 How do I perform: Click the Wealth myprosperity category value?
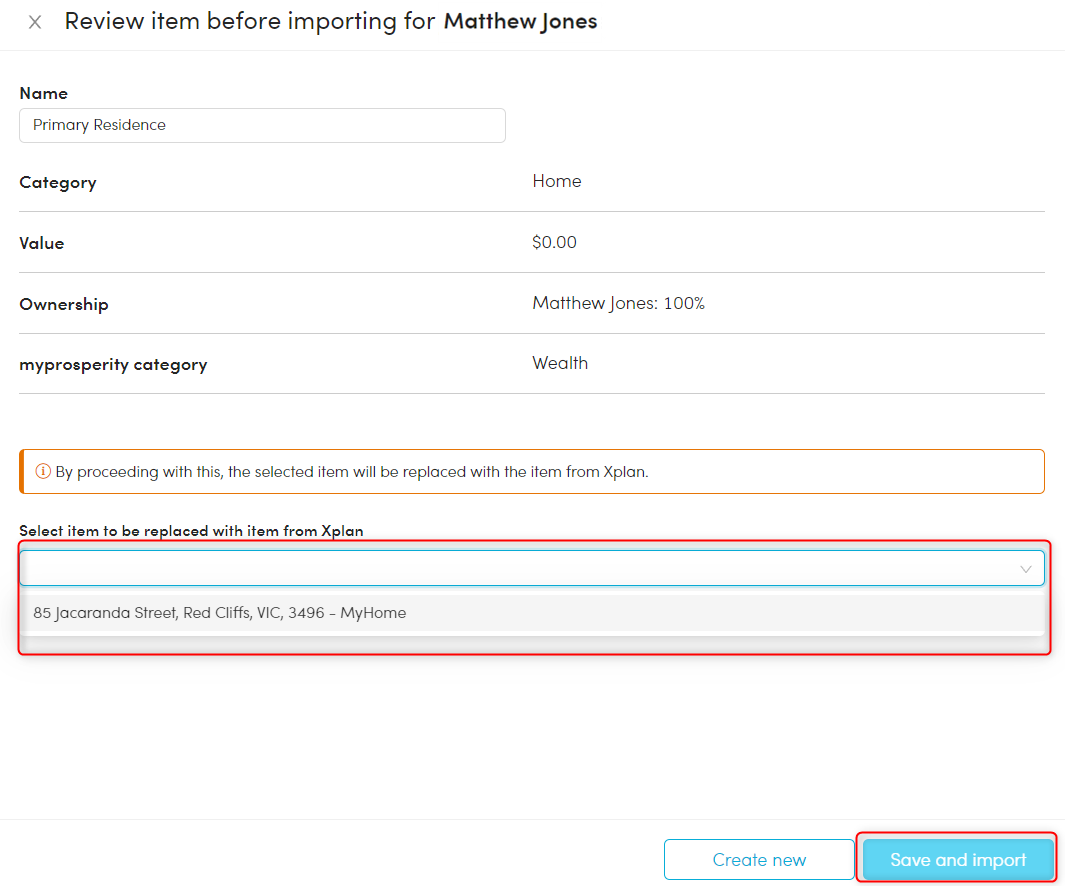[x=560, y=363]
